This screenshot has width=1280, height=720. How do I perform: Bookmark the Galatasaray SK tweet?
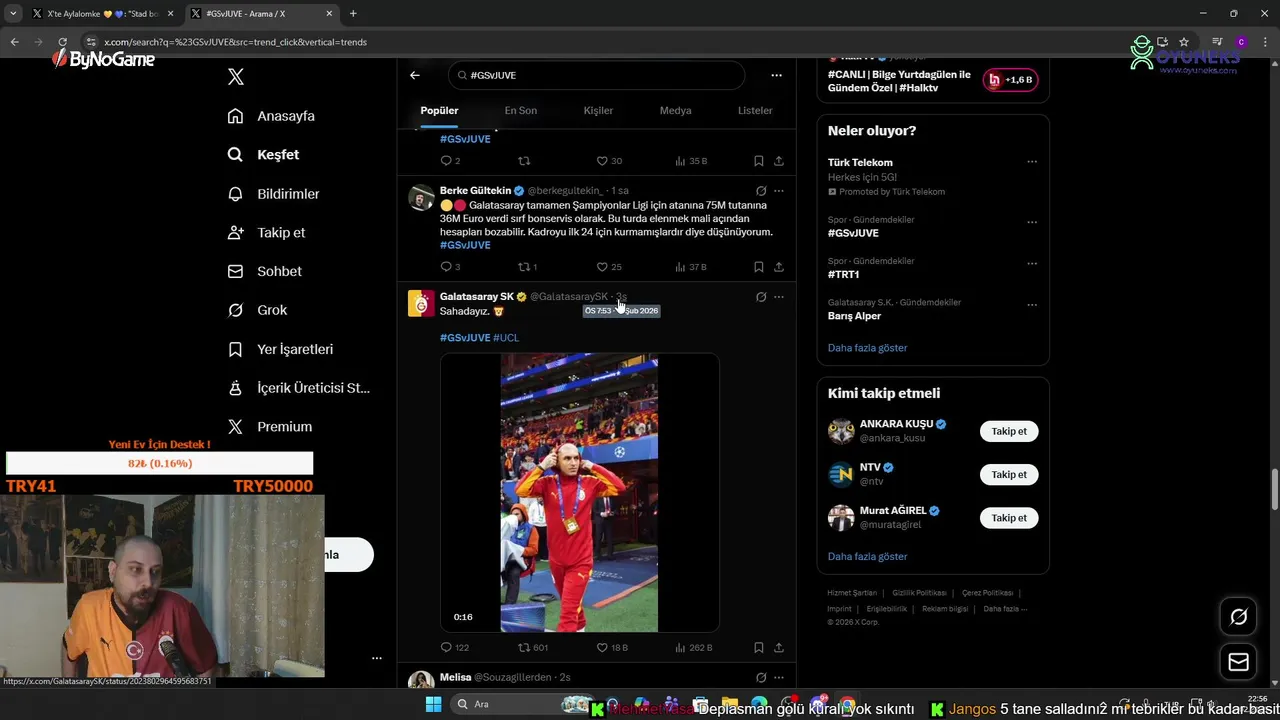(759, 648)
